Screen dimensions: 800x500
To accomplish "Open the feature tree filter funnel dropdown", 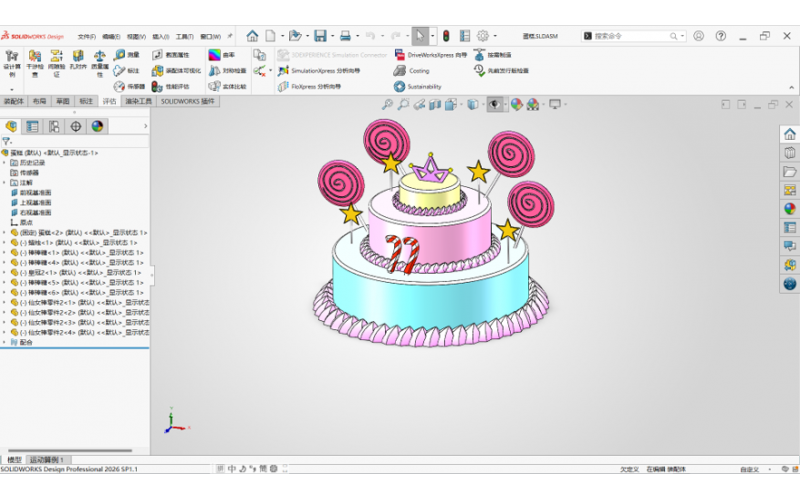I will tap(7, 141).
